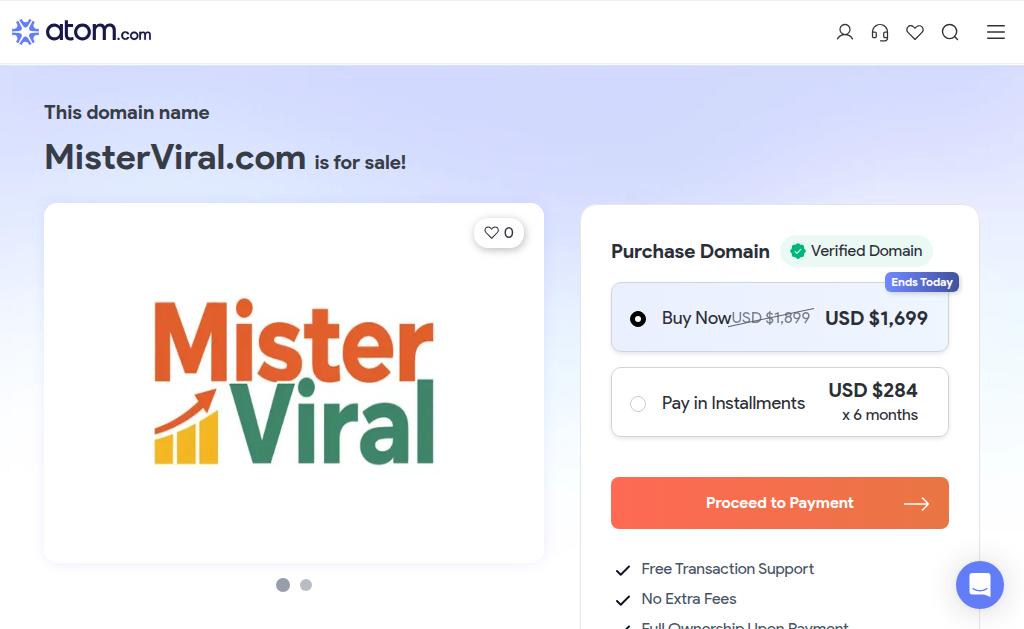Select the Pay in Installments radio option
Image resolution: width=1024 pixels, height=629 pixels.
638,404
